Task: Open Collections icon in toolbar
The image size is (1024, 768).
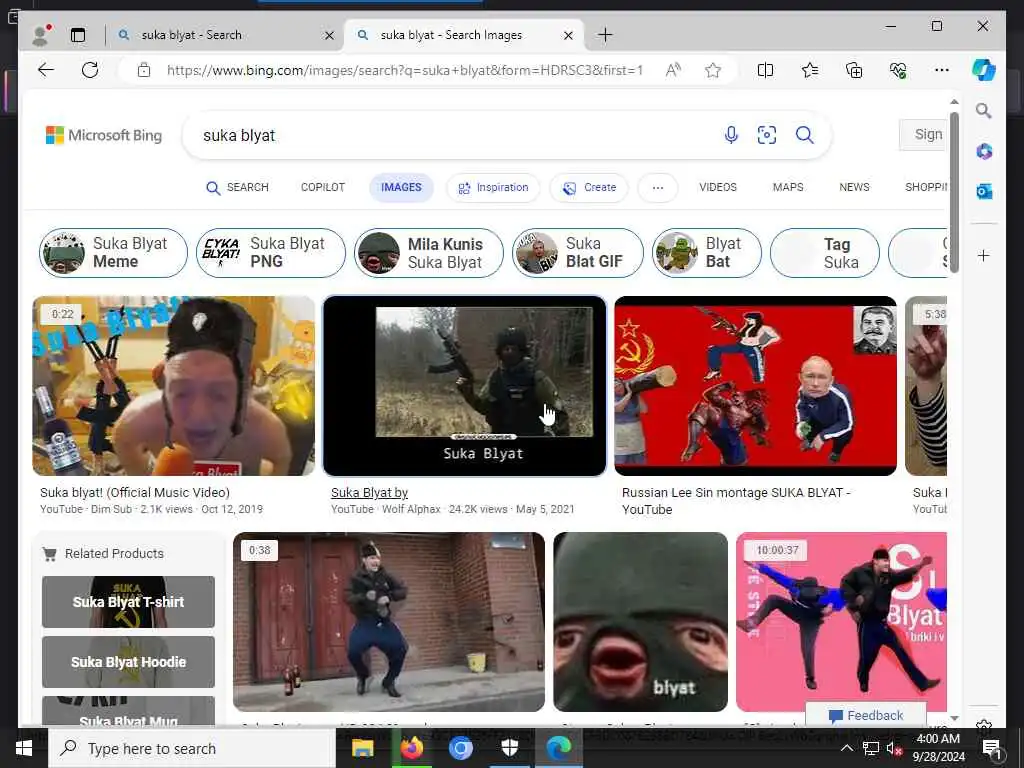Action: coord(854,70)
